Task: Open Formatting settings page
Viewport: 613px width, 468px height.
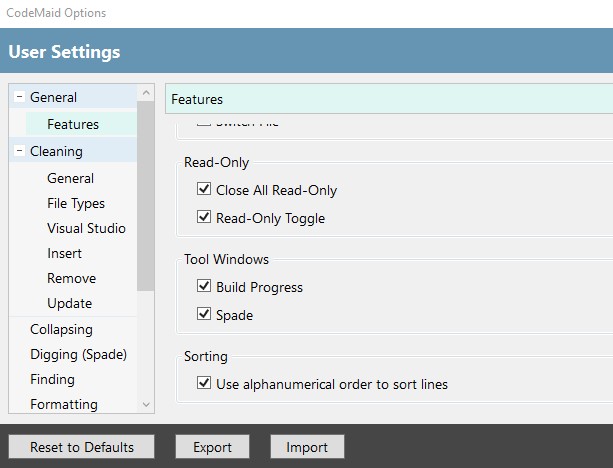Action: coord(64,404)
